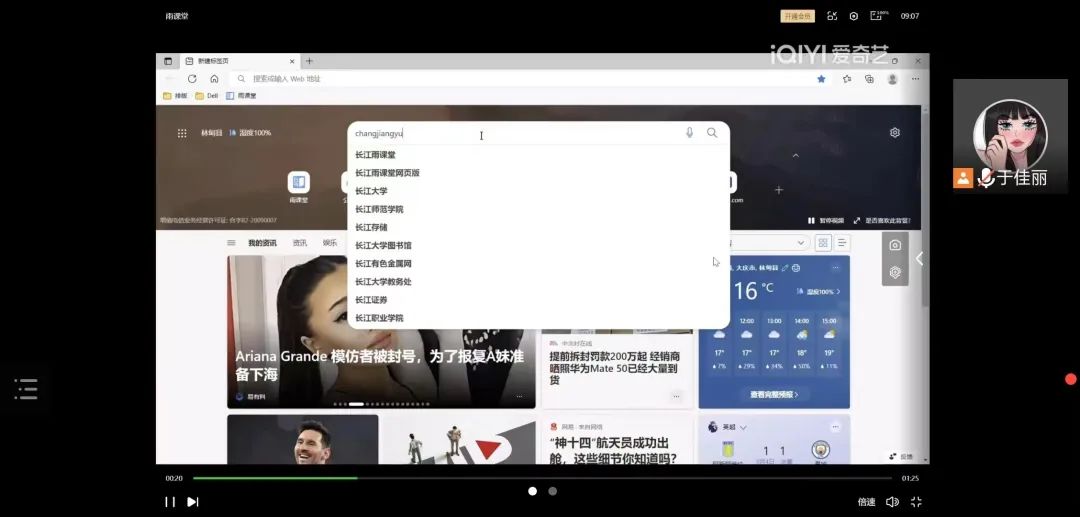1080x517 pixels.
Task: Select the 我的资讯 tab
Action: [x=262, y=243]
